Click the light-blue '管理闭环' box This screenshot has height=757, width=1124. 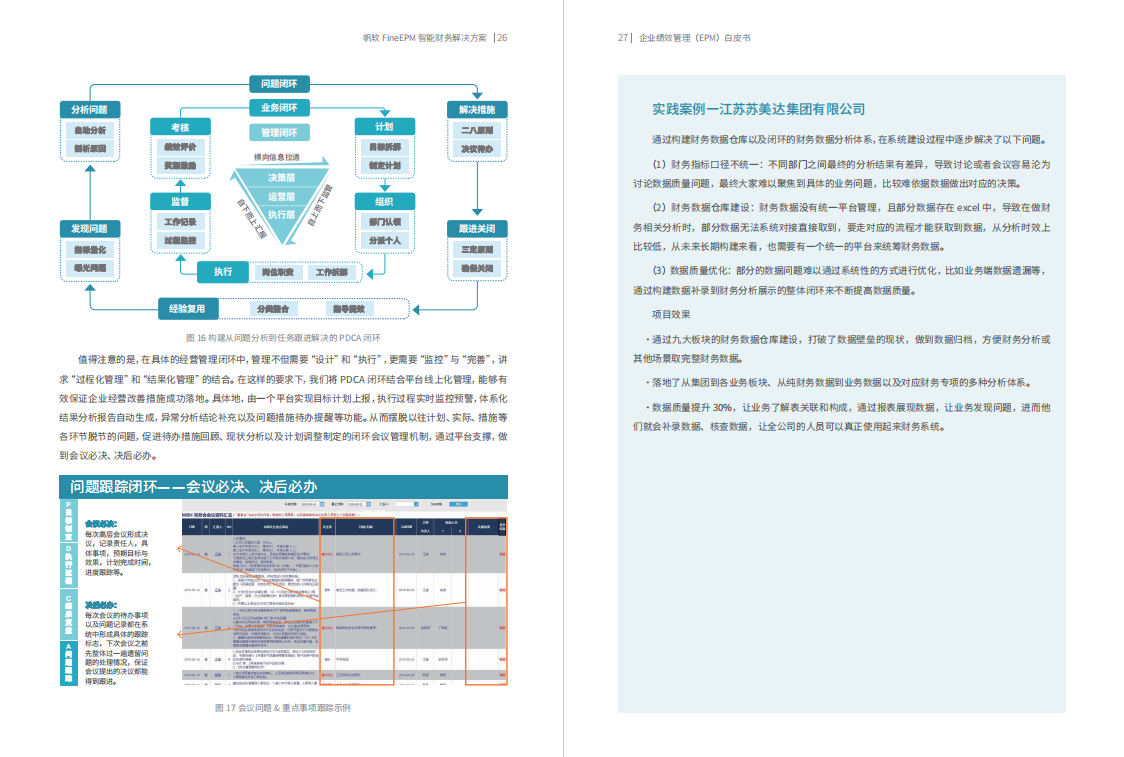pos(280,133)
